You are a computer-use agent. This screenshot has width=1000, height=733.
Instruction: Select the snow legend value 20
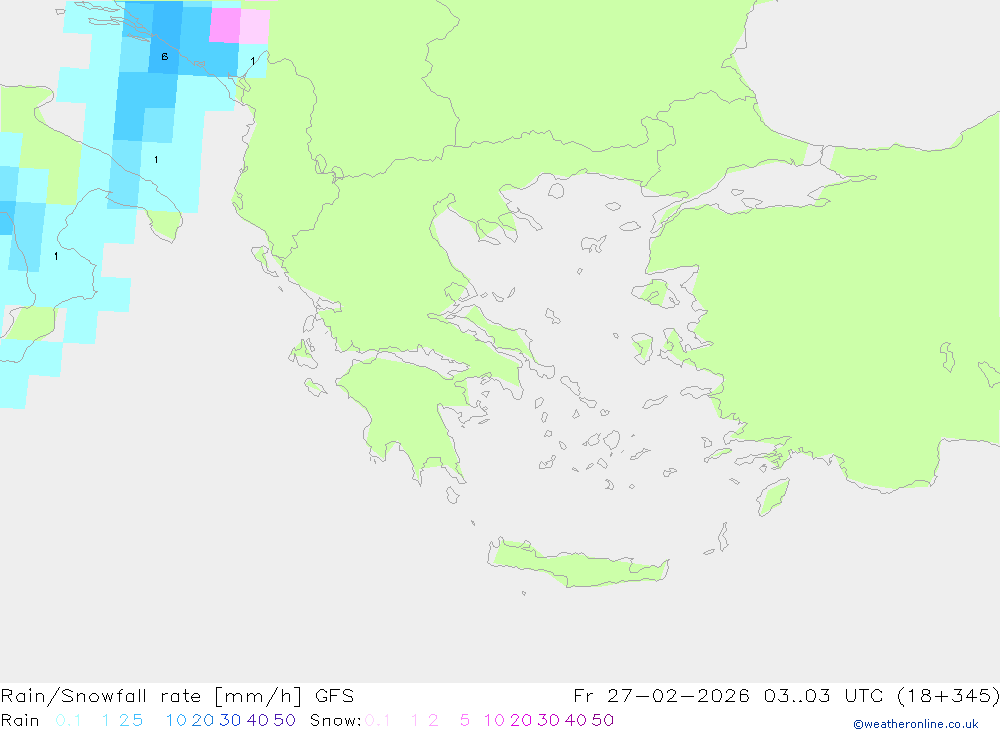coord(521,720)
